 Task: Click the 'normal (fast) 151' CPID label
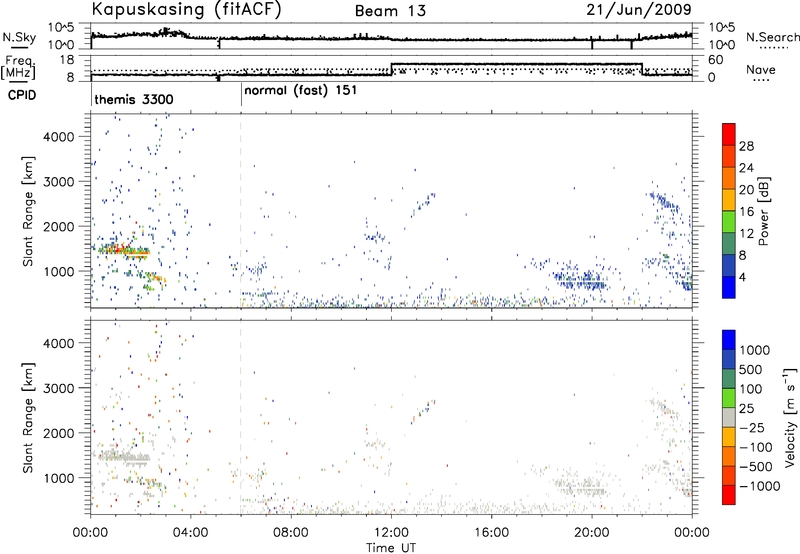click(x=301, y=91)
